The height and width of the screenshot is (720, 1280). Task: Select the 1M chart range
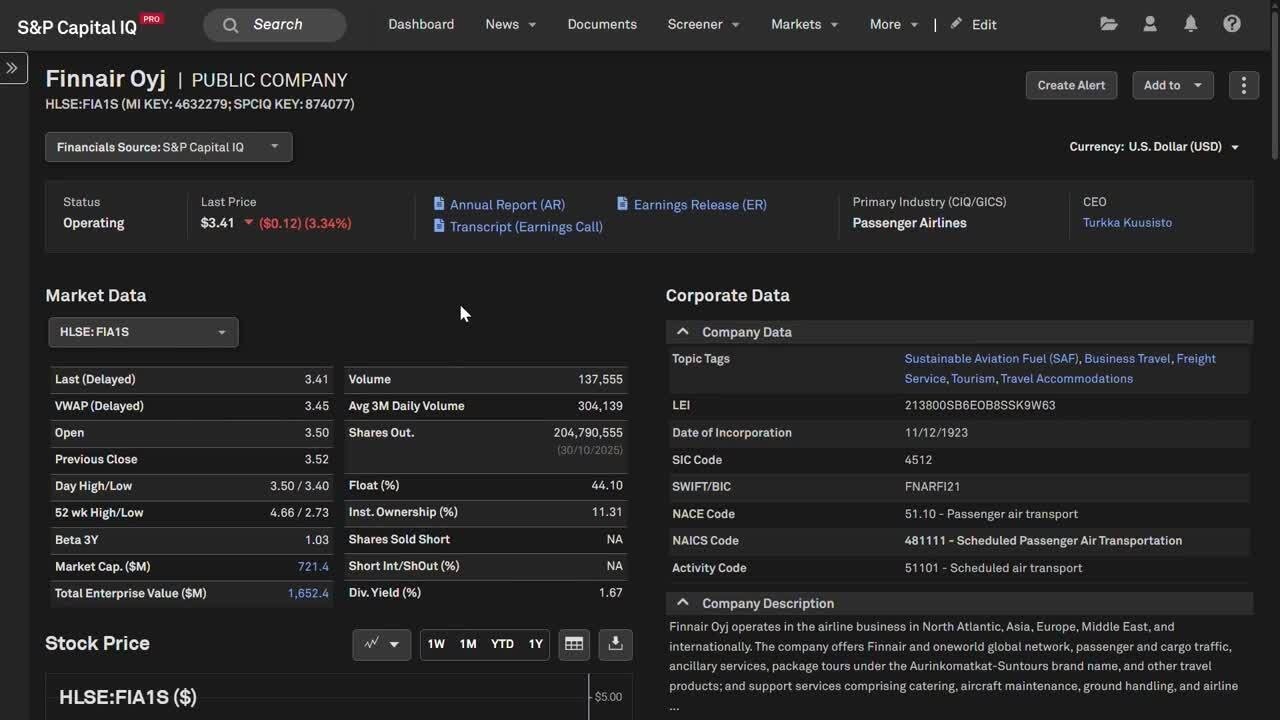point(468,644)
